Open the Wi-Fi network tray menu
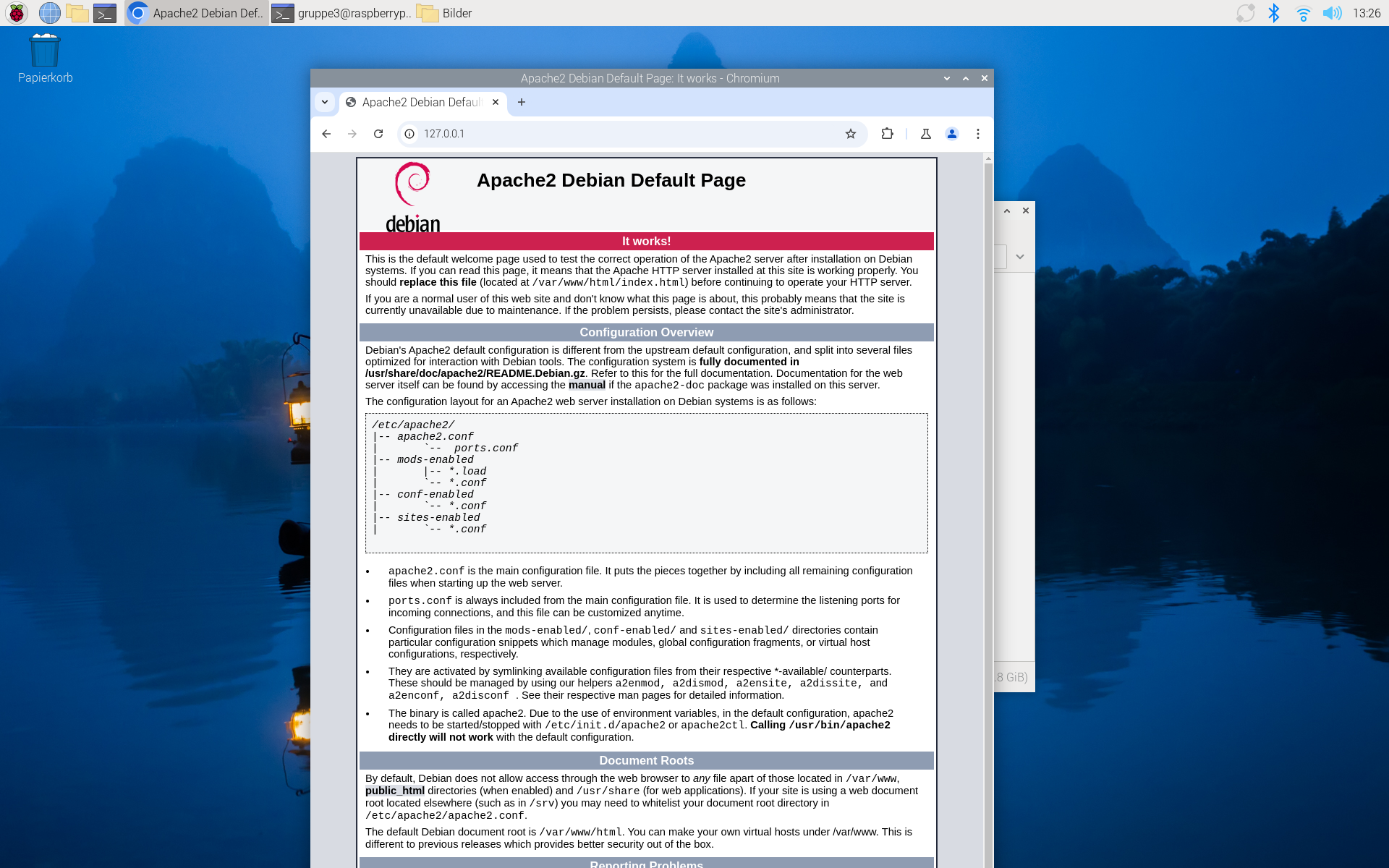This screenshot has width=1389, height=868. click(1303, 13)
